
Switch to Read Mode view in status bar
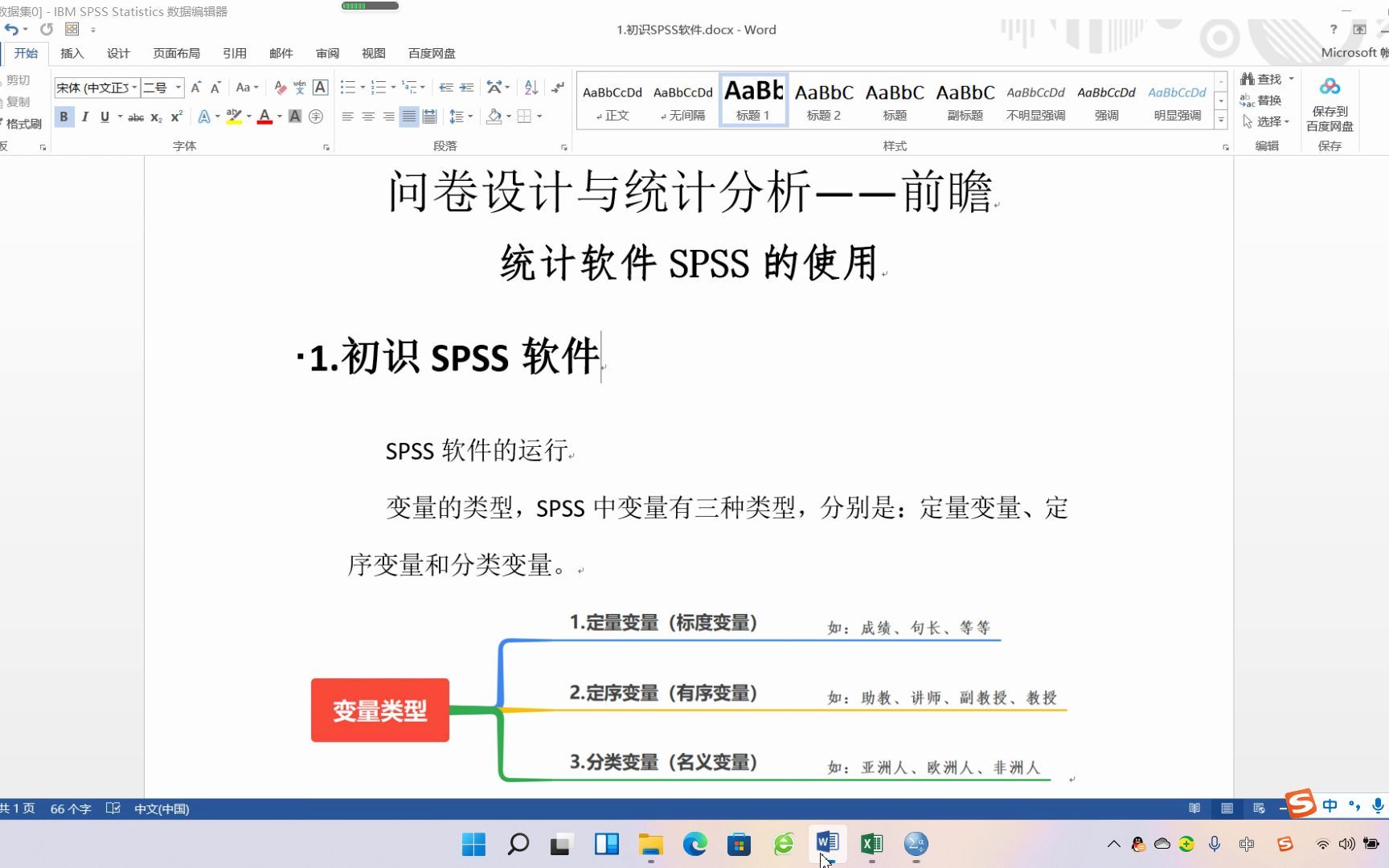click(x=1194, y=809)
